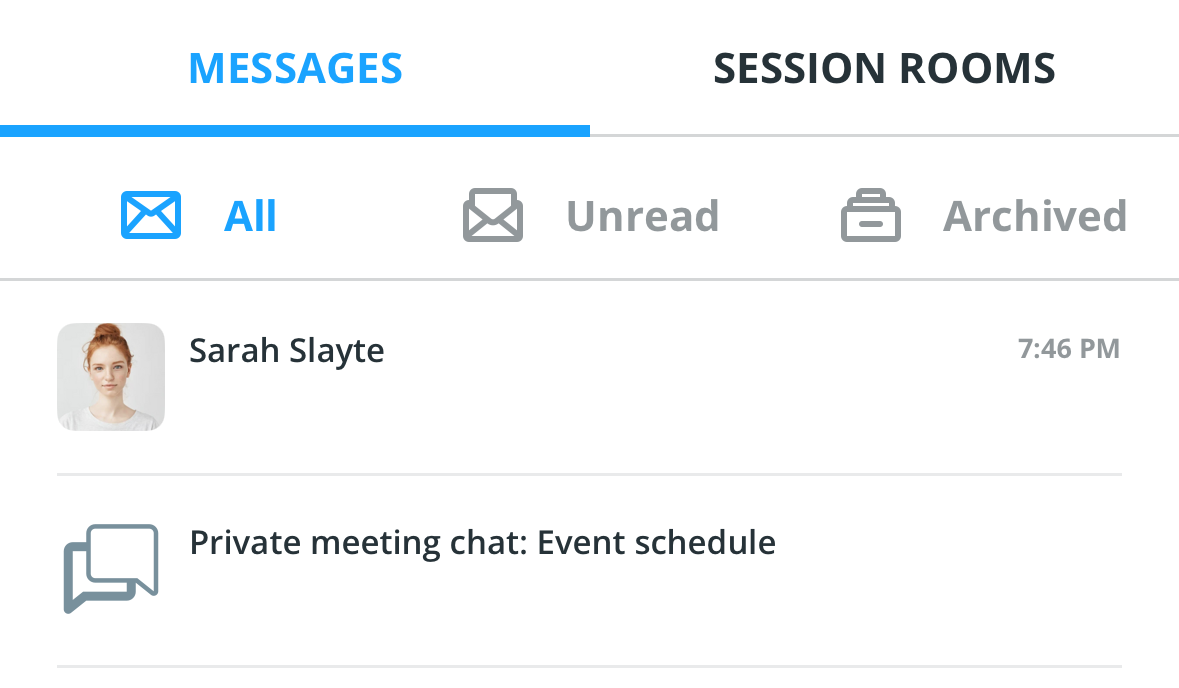Click the blue closed-envelope All icon
The width and height of the screenshot is (1179, 688).
(150, 215)
